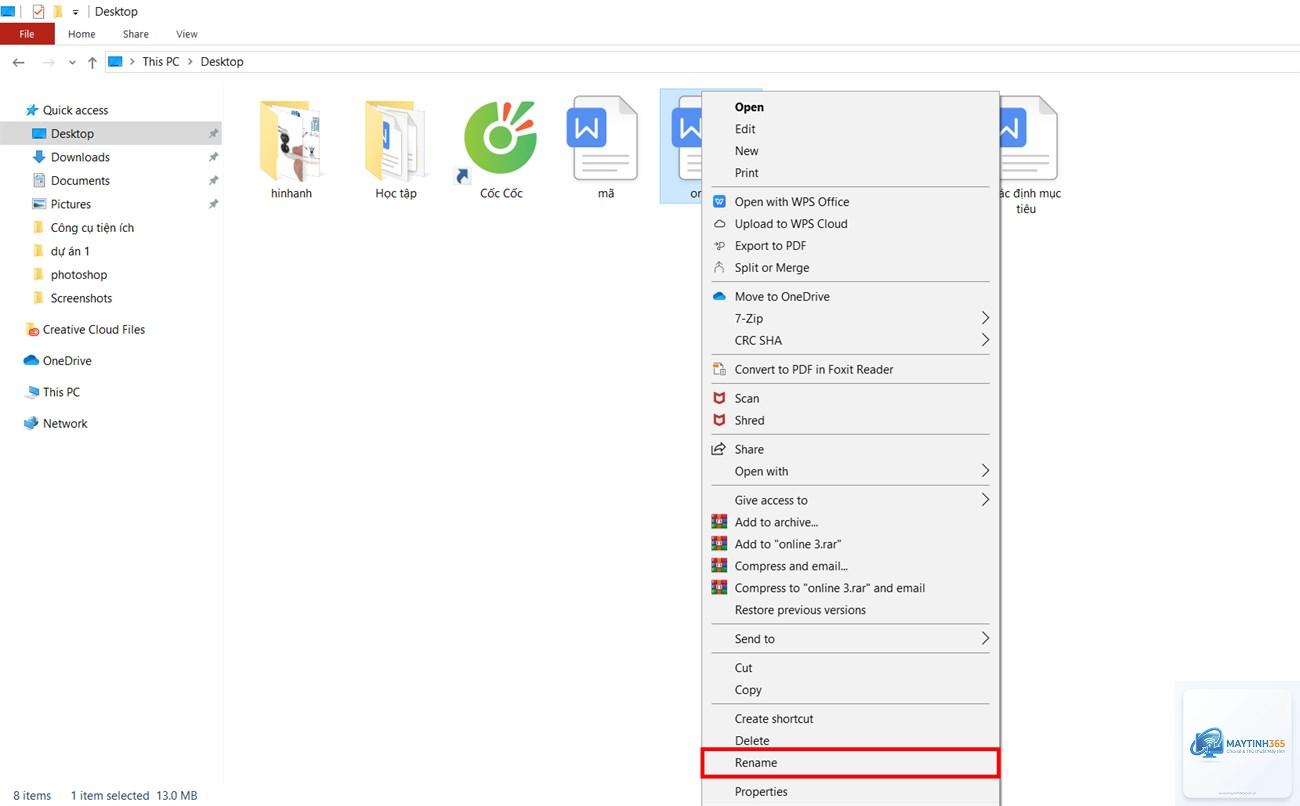Go back with the left arrow button
Viewport: 1300px width, 806px height.
(18, 62)
